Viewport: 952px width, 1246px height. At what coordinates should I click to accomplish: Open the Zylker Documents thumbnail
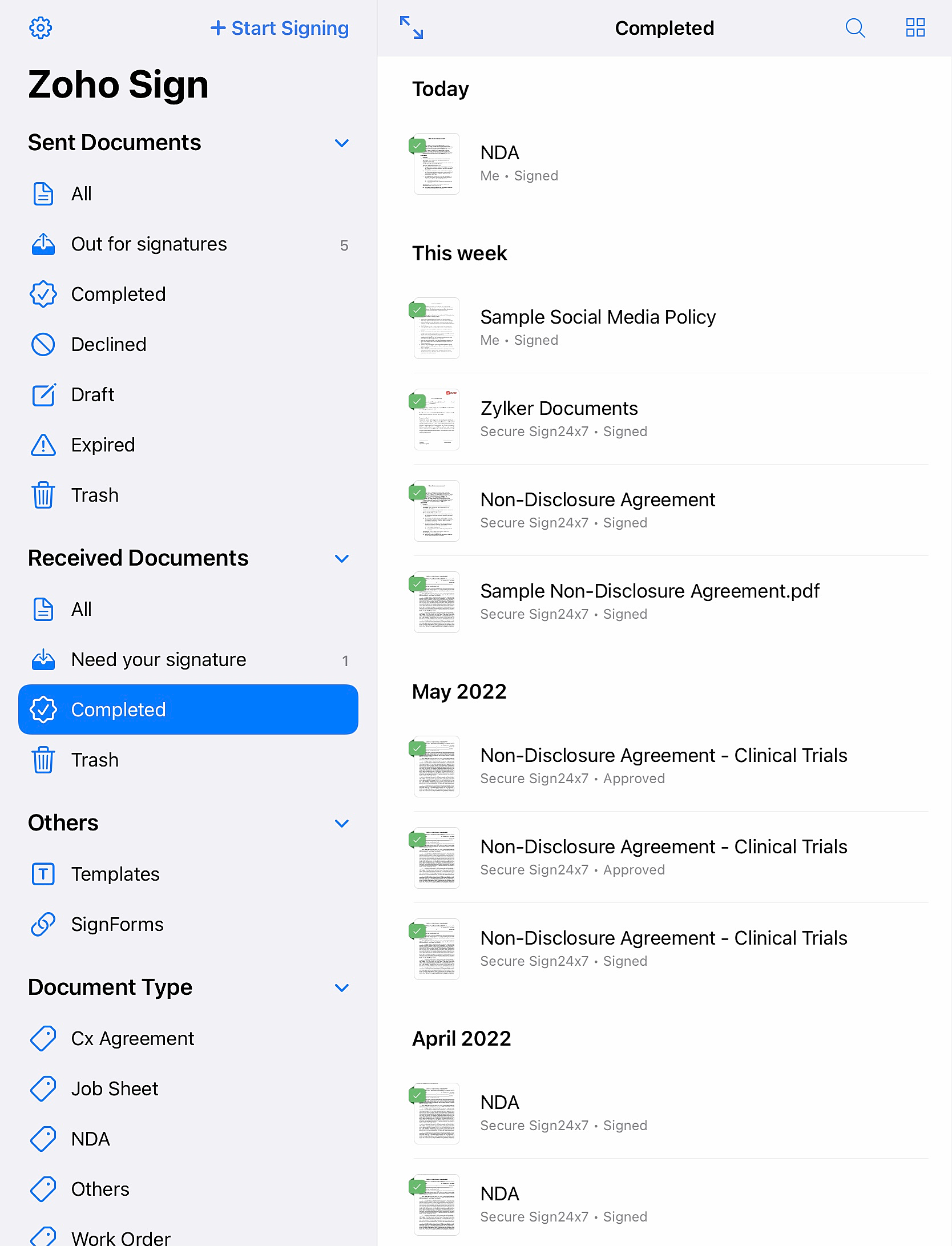click(436, 420)
